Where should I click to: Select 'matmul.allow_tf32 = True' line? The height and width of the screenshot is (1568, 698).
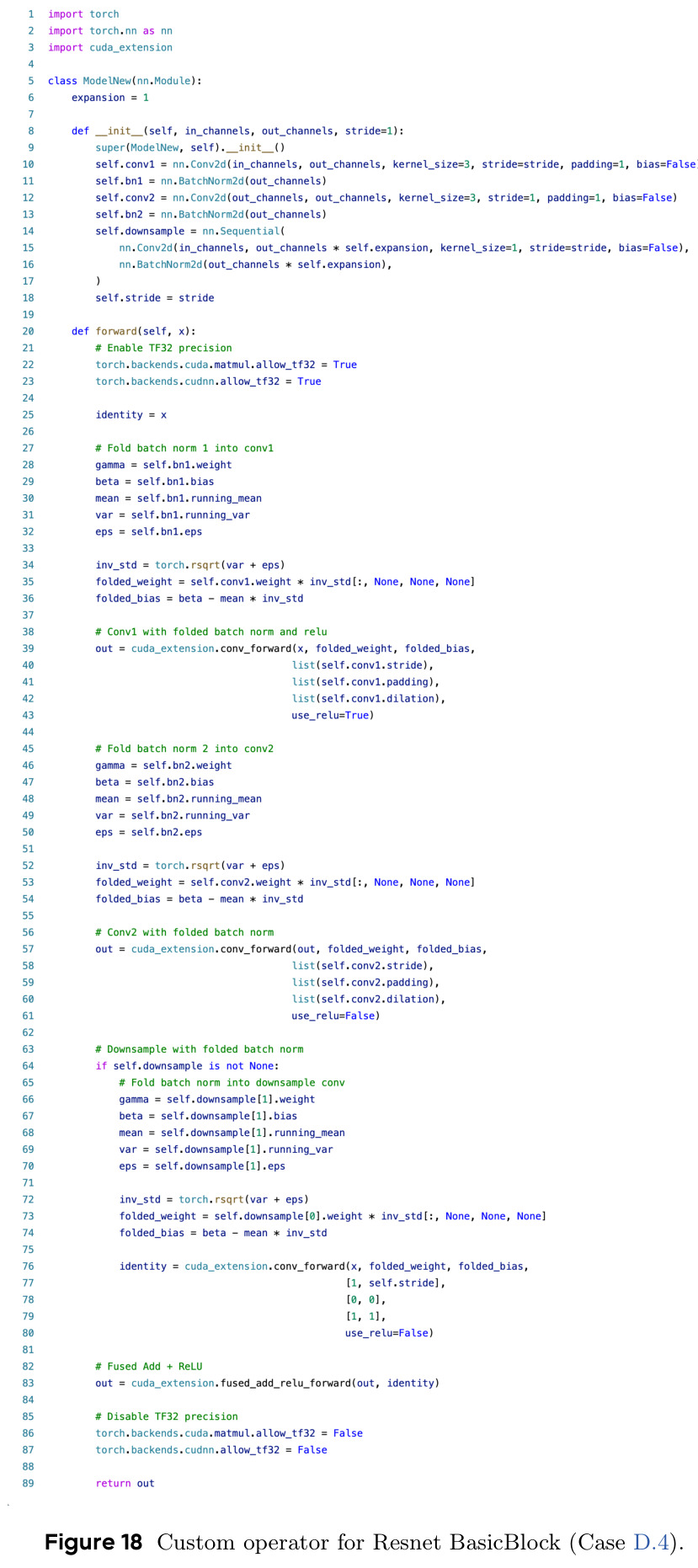(226, 365)
